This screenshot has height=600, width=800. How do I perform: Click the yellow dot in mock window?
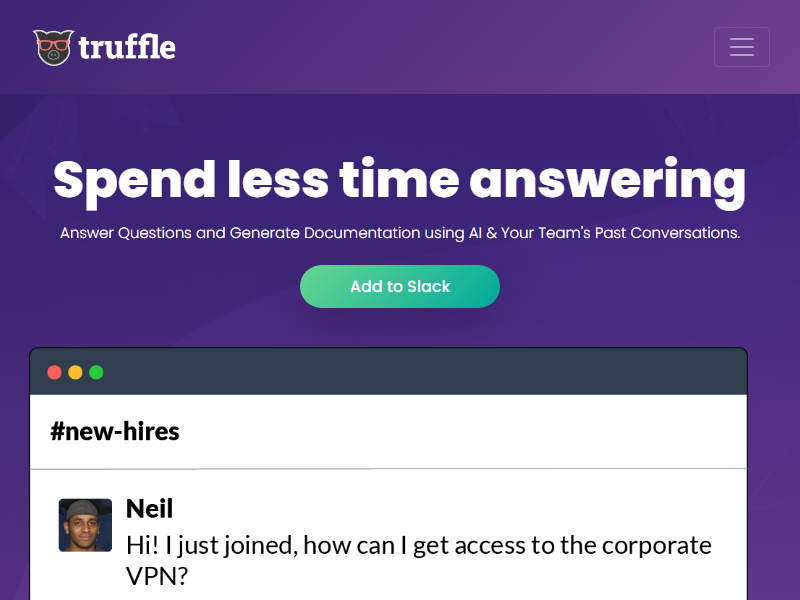pyautogui.click(x=75, y=373)
